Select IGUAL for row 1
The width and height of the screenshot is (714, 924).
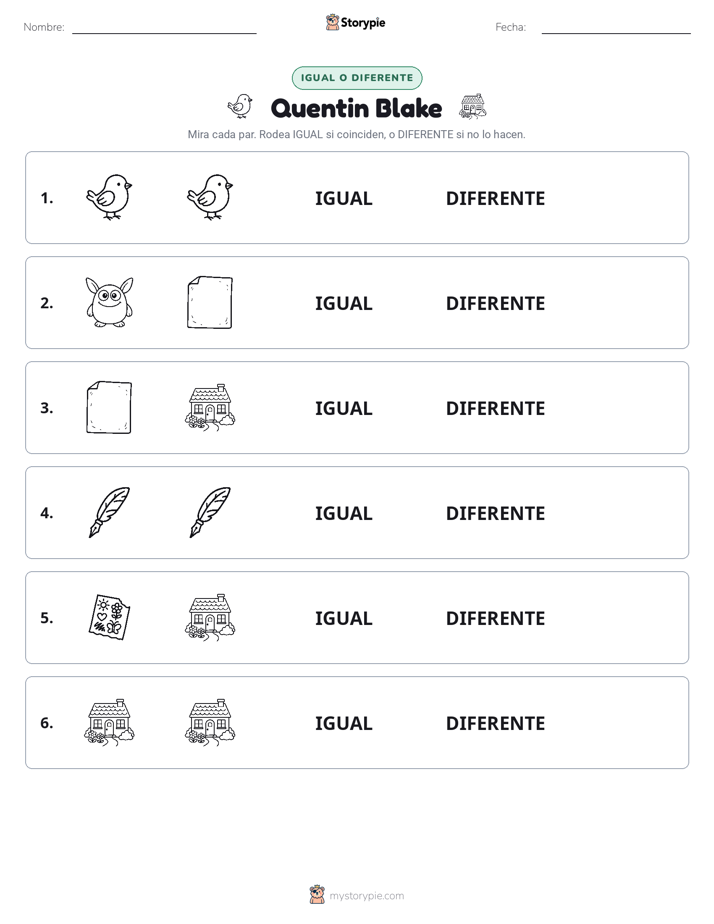343,198
